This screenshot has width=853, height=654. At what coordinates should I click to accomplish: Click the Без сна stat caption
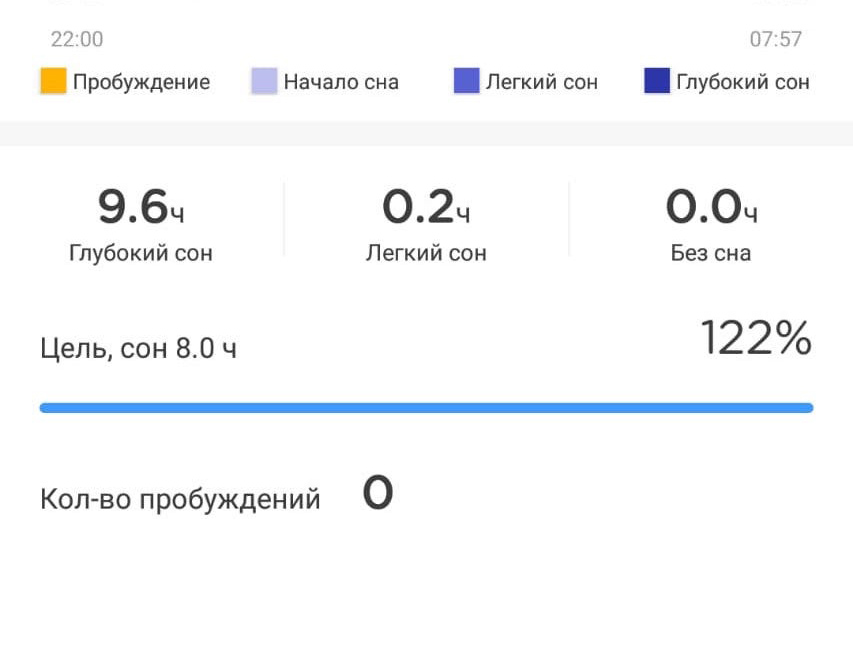(711, 253)
